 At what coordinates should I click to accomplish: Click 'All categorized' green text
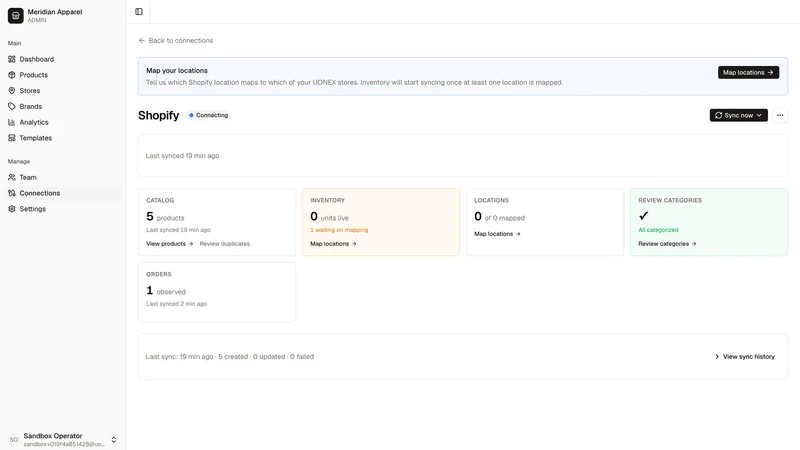pyautogui.click(x=658, y=230)
